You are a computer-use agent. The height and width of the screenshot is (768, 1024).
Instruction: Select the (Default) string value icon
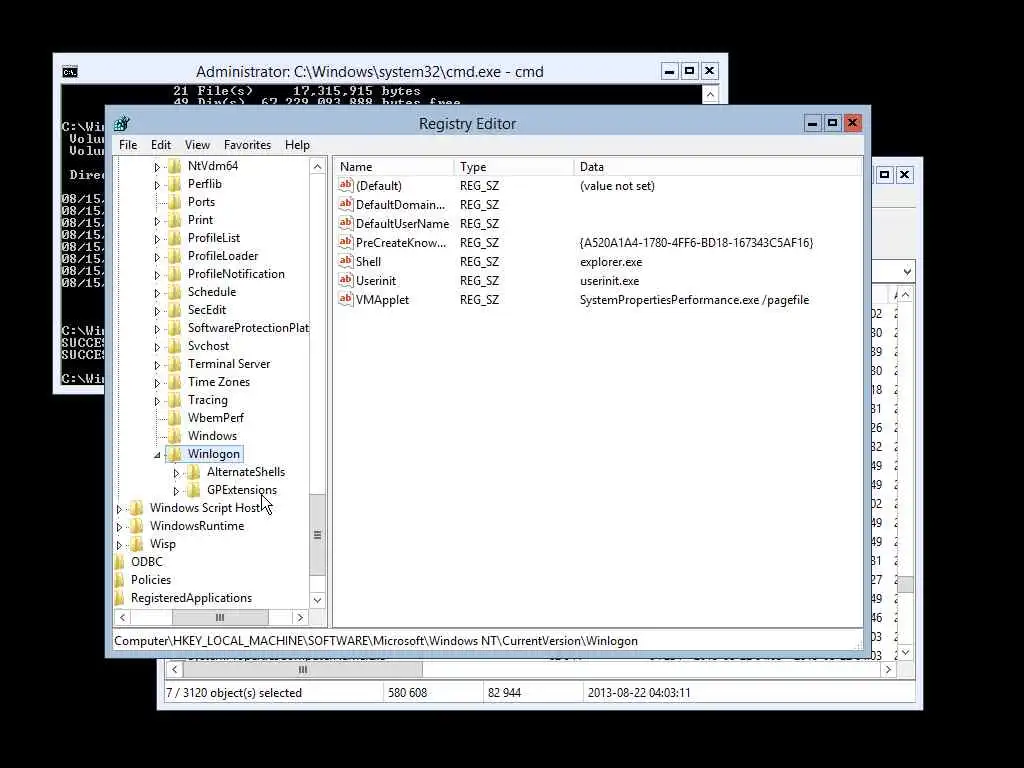(x=345, y=185)
